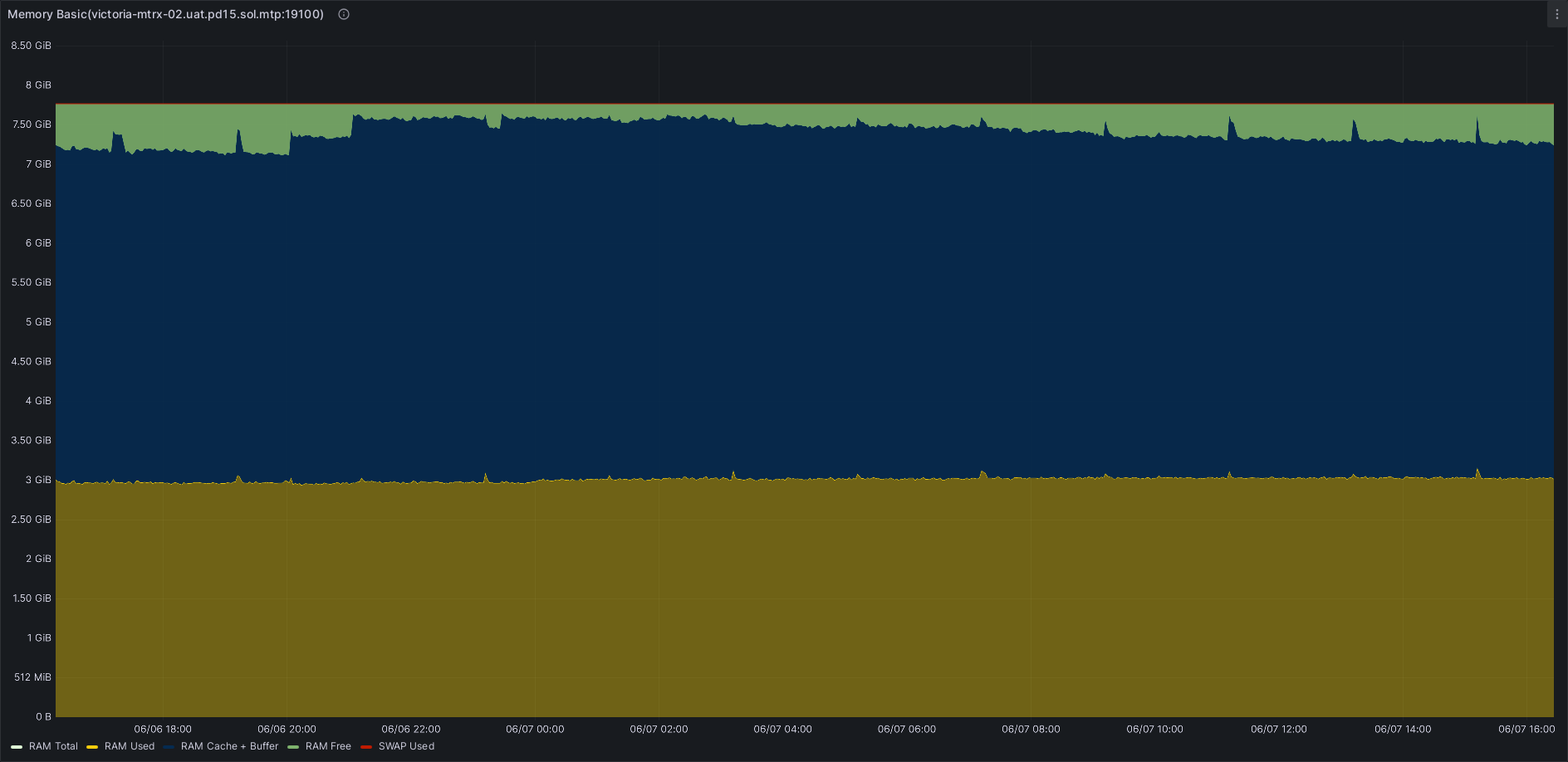
Task: Click the 06/07 12:00 time axis label
Action: (1279, 729)
